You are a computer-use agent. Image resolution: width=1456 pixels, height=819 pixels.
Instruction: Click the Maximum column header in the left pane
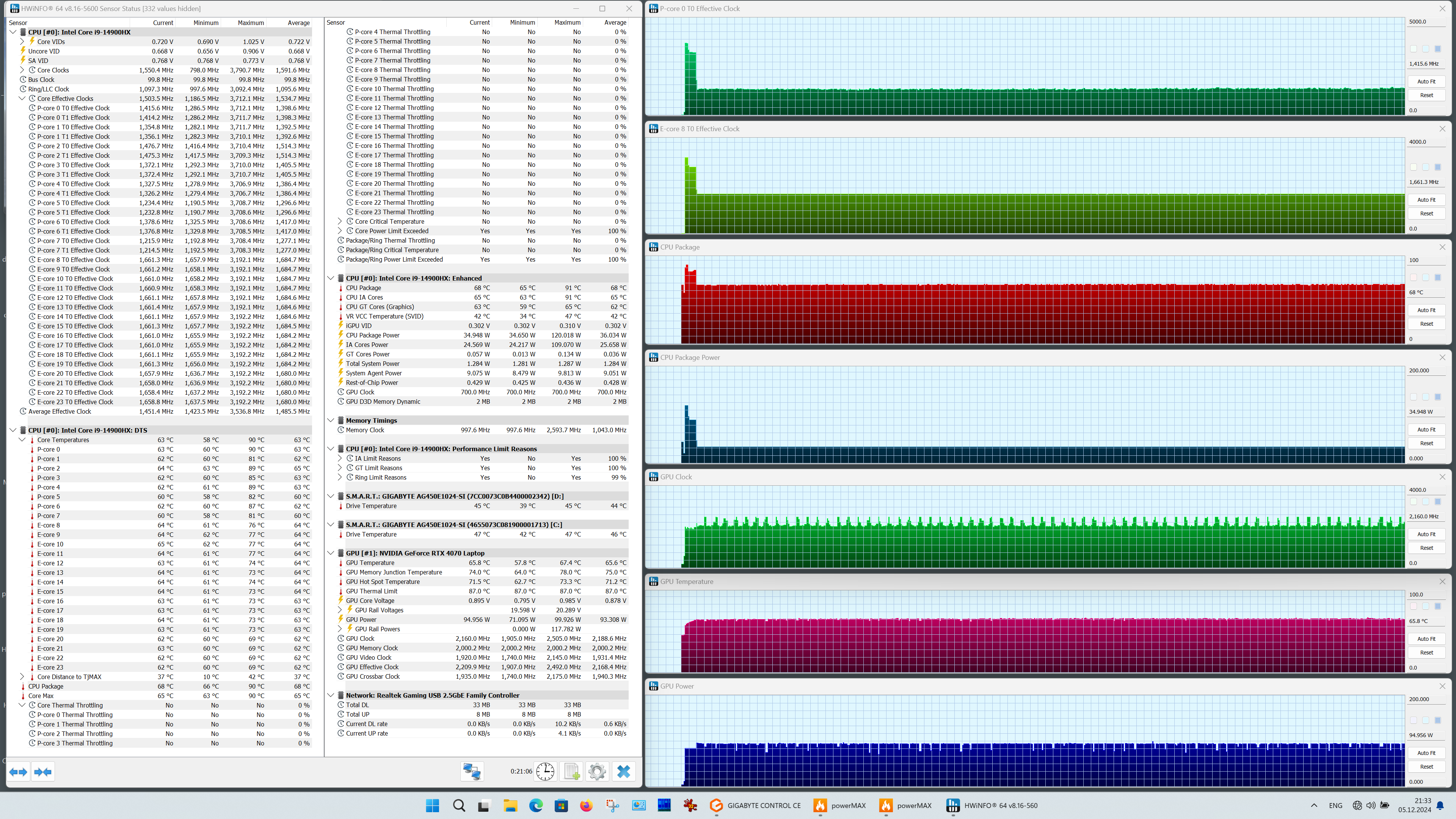click(250, 23)
